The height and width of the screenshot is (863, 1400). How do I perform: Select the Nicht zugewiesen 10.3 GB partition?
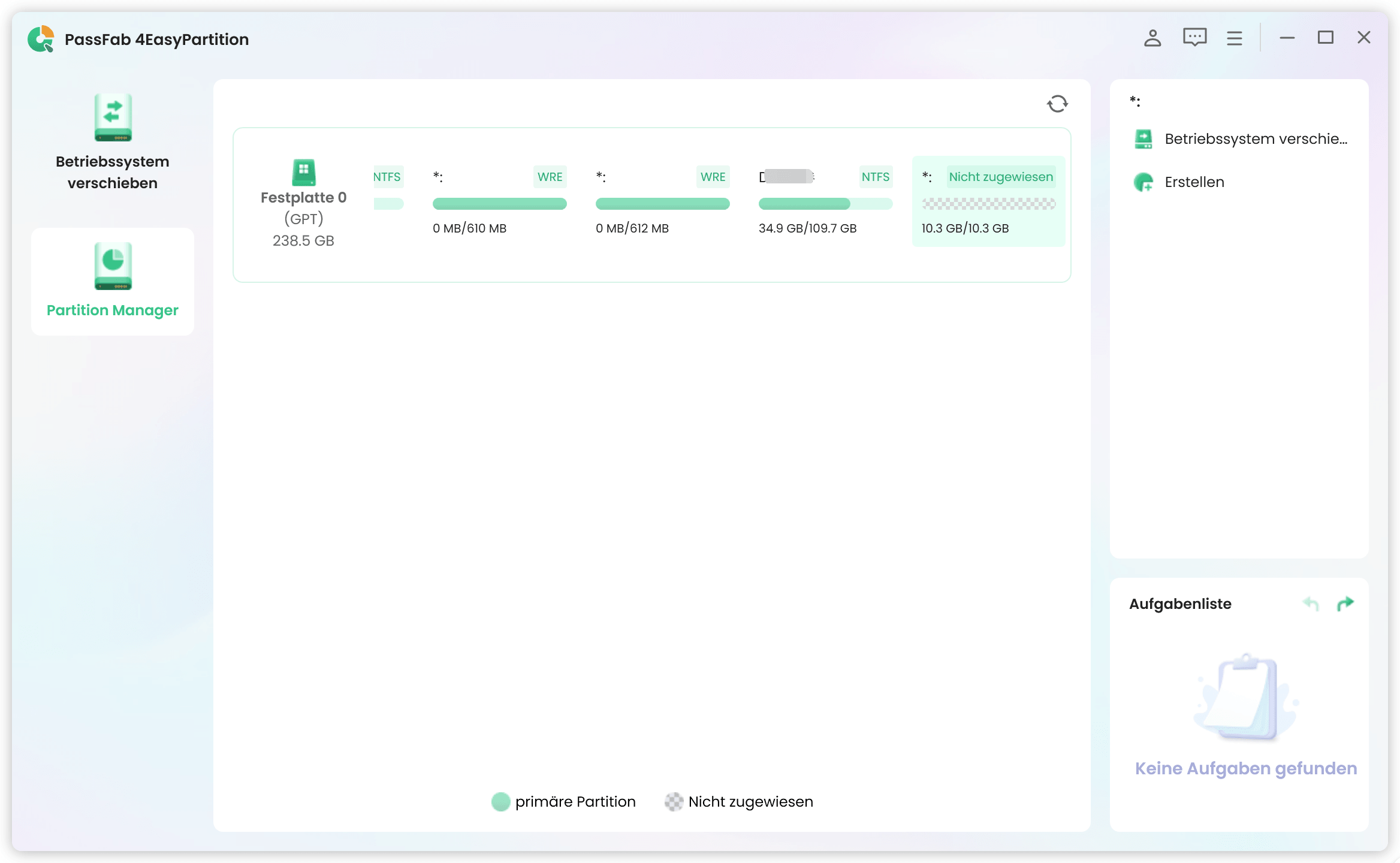tap(988, 201)
